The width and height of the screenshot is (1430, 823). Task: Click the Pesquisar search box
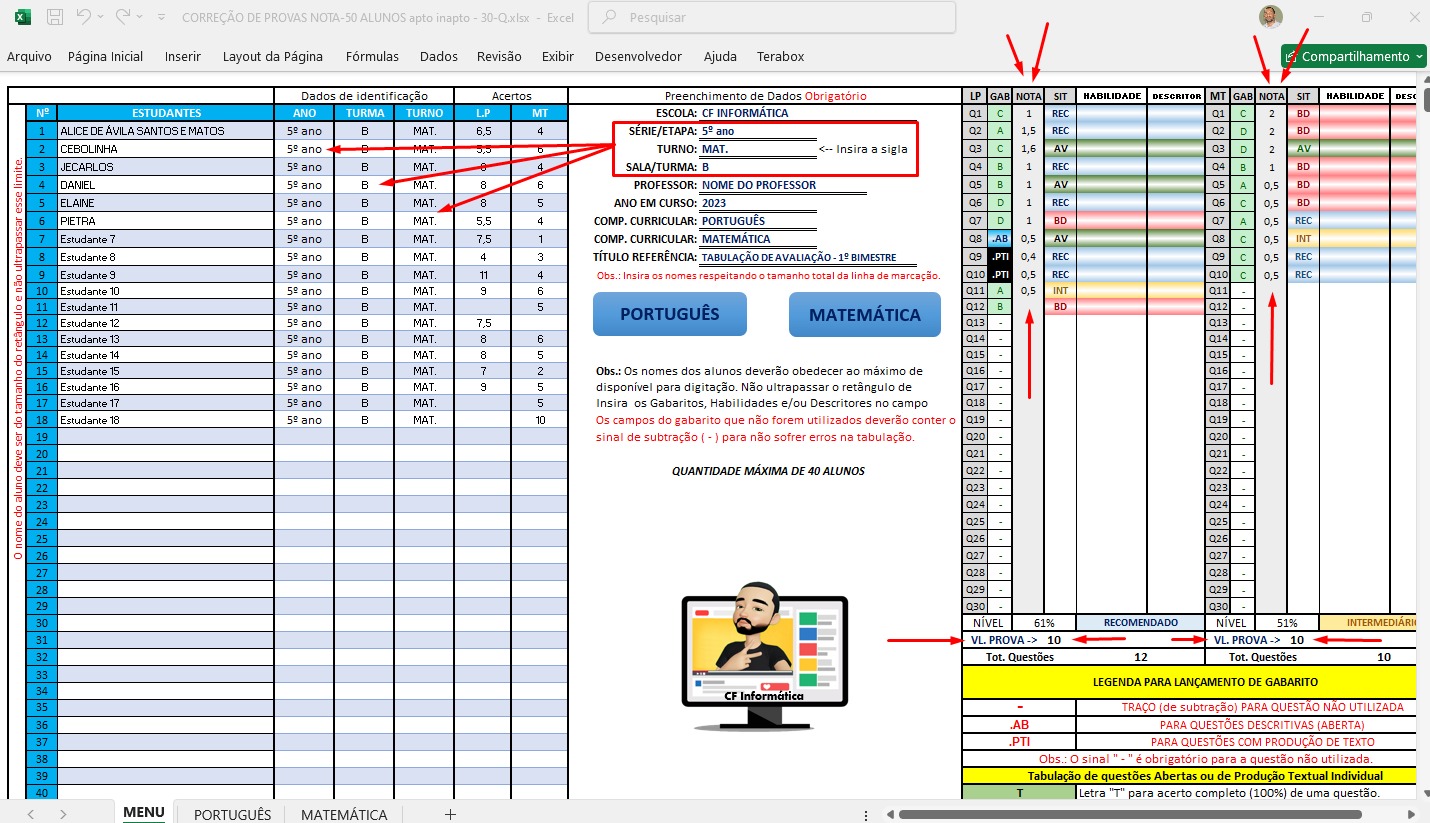(x=771, y=17)
